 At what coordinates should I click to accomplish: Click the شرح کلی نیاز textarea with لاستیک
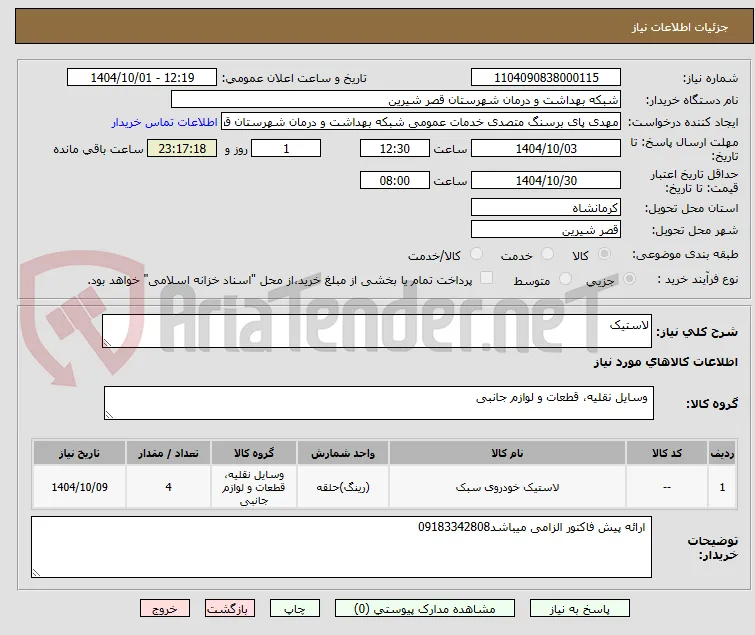click(377, 331)
